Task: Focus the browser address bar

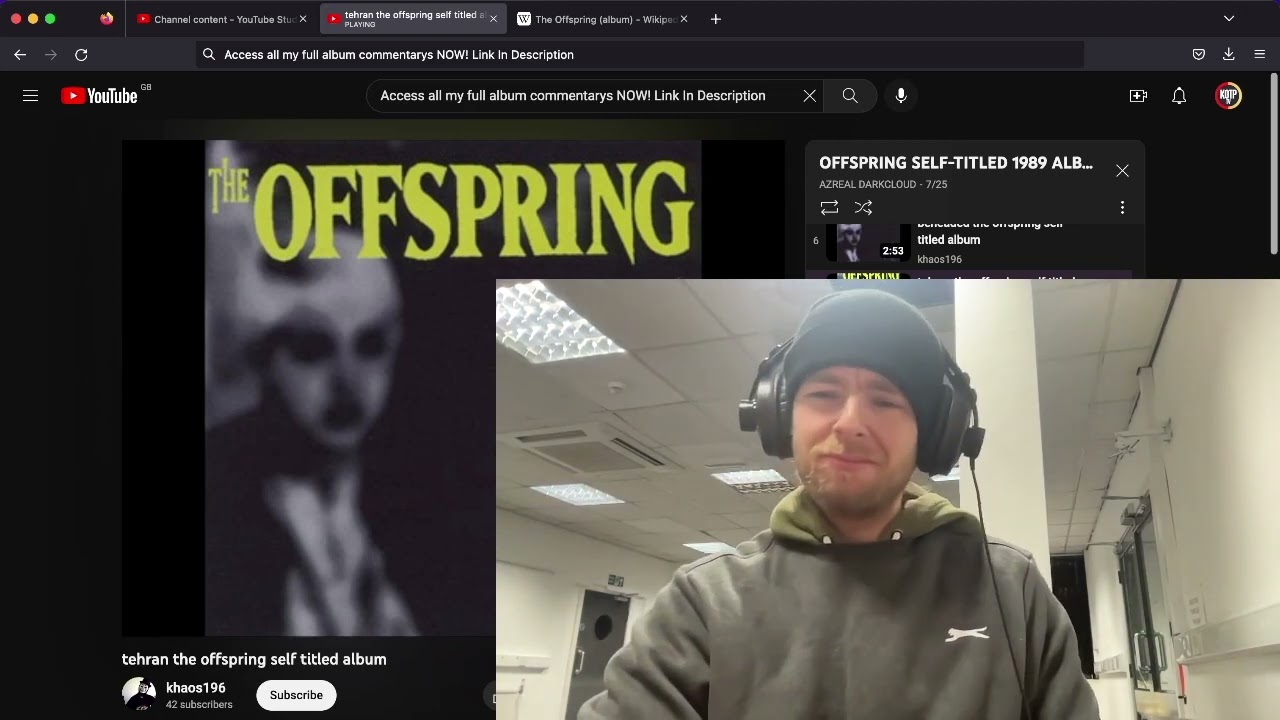Action: pos(640,55)
